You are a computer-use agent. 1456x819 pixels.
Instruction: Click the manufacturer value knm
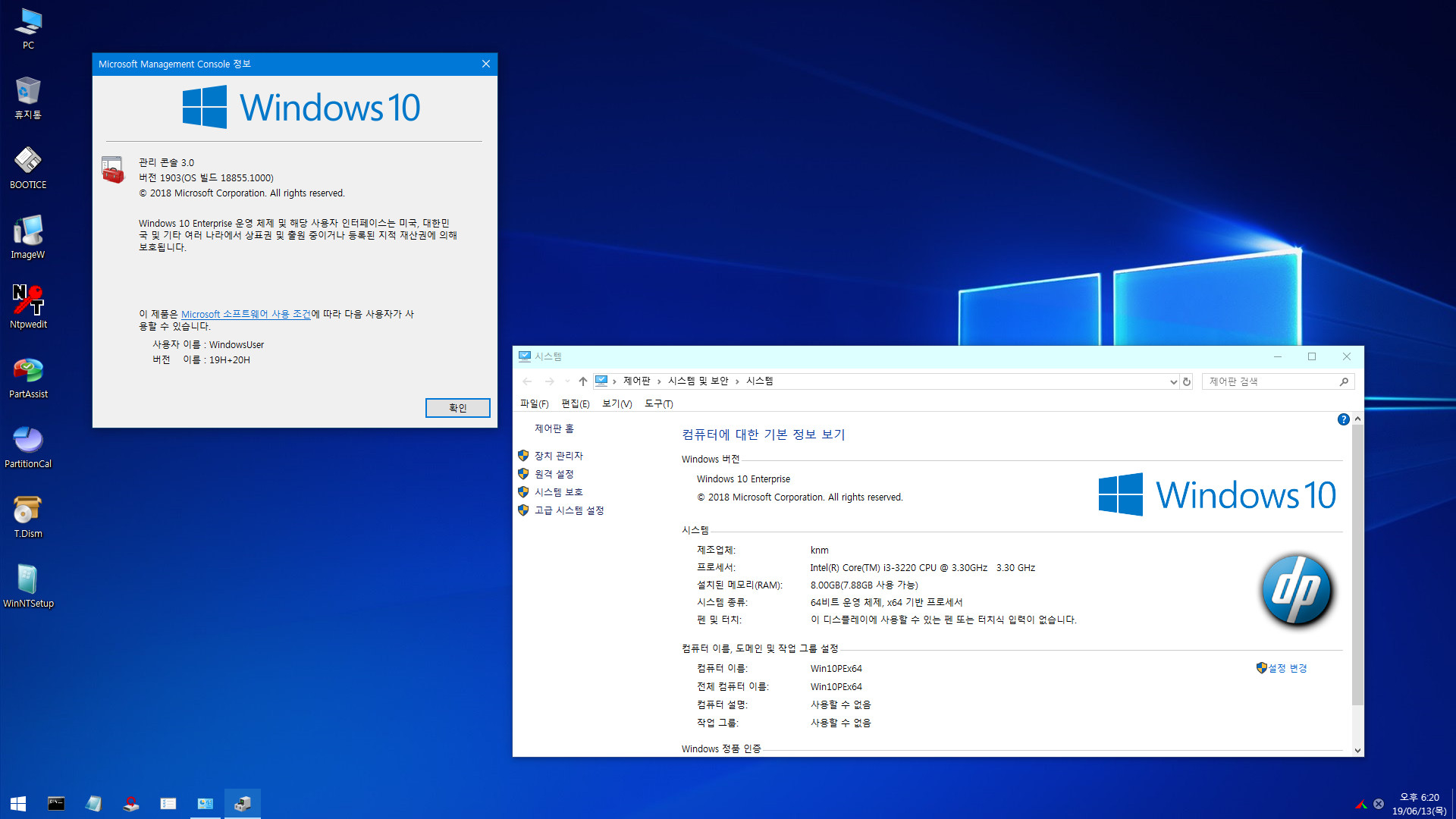[x=819, y=550]
